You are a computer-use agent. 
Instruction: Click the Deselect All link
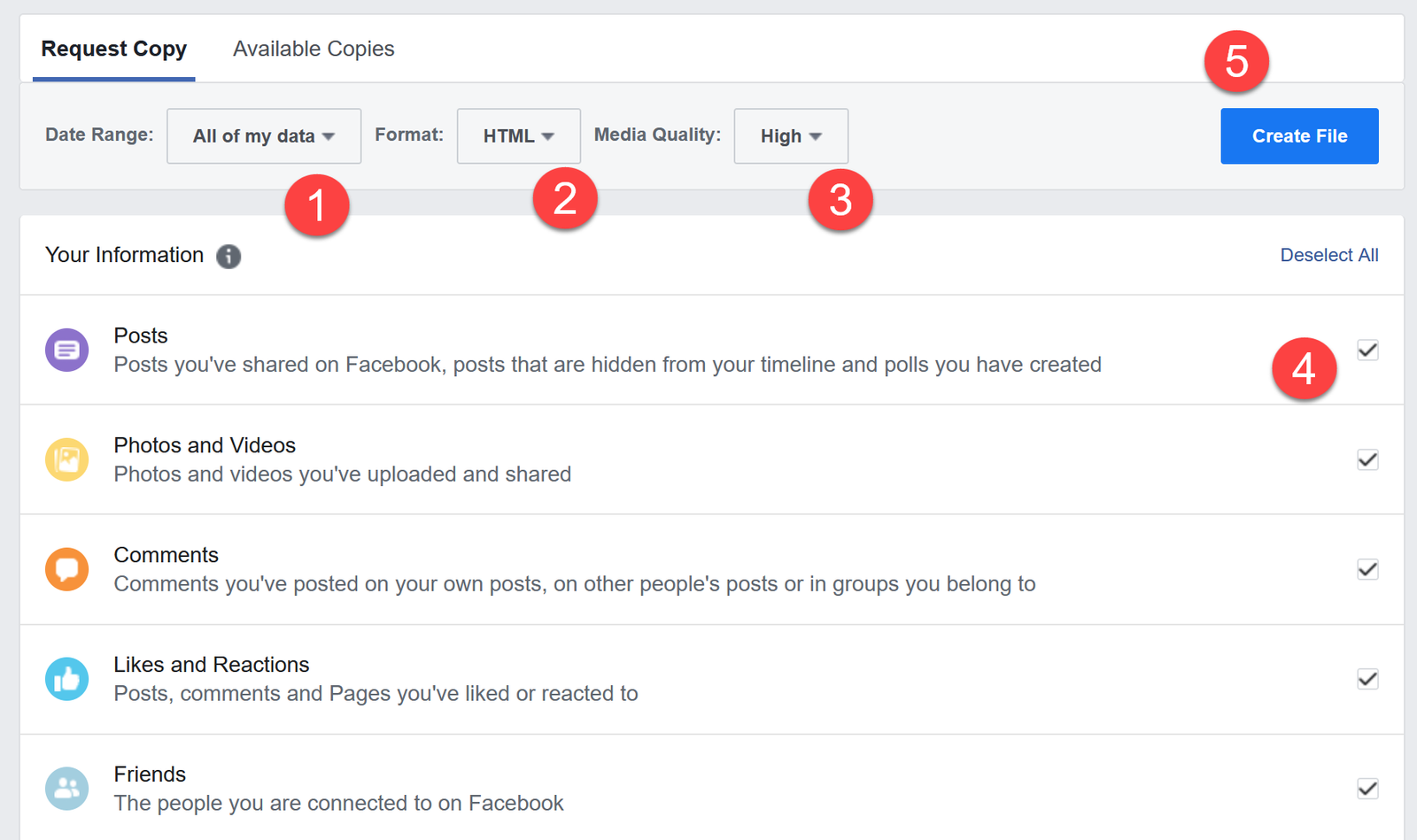(x=1328, y=255)
